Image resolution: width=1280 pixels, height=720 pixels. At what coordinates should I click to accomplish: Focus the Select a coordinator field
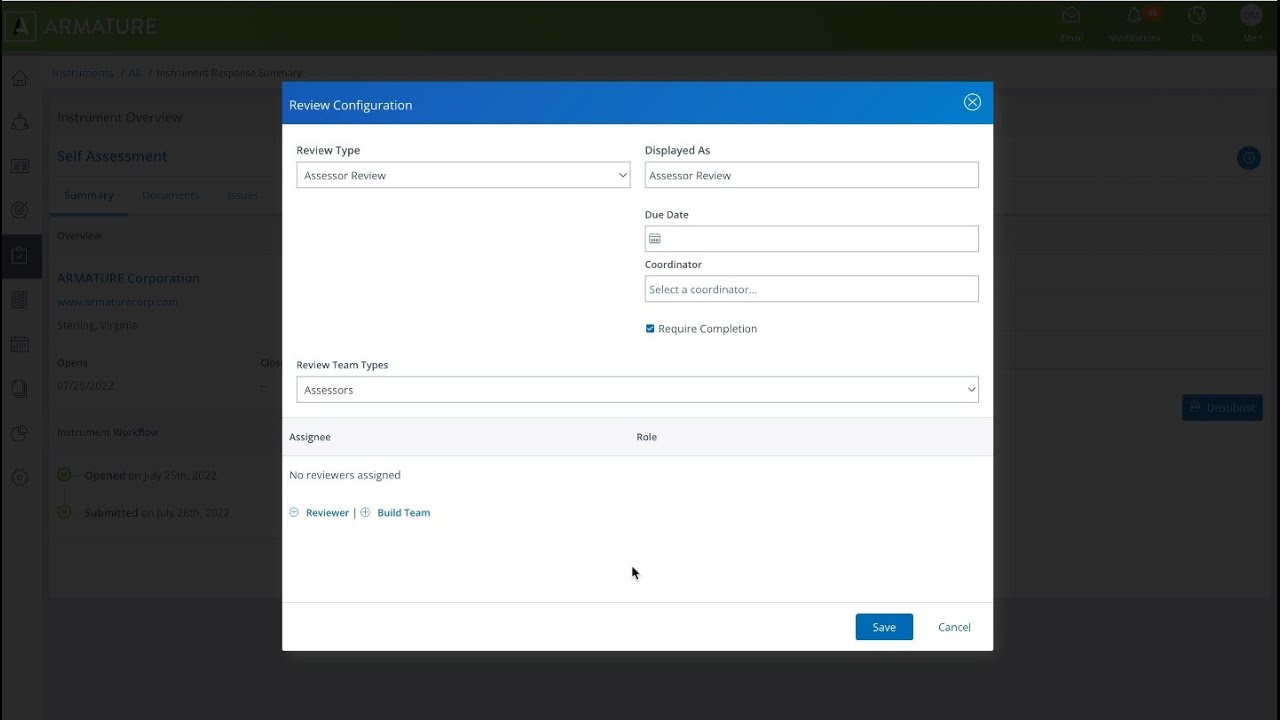click(811, 289)
